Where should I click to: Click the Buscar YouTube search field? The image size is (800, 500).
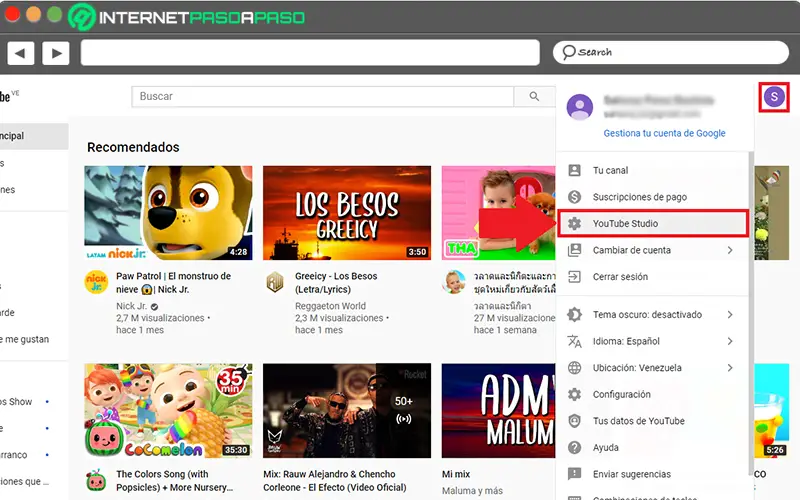pyautogui.click(x=322, y=96)
